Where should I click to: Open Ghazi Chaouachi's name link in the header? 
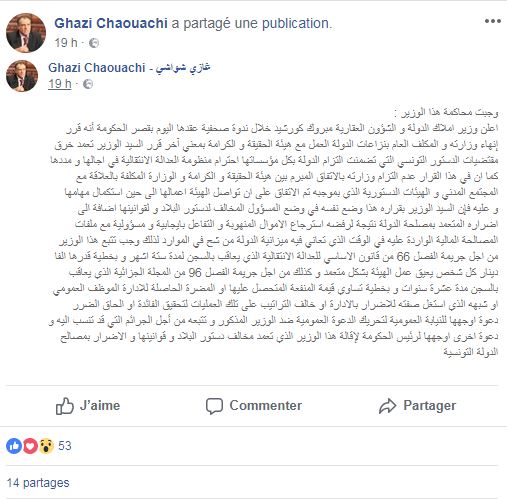tap(111, 23)
